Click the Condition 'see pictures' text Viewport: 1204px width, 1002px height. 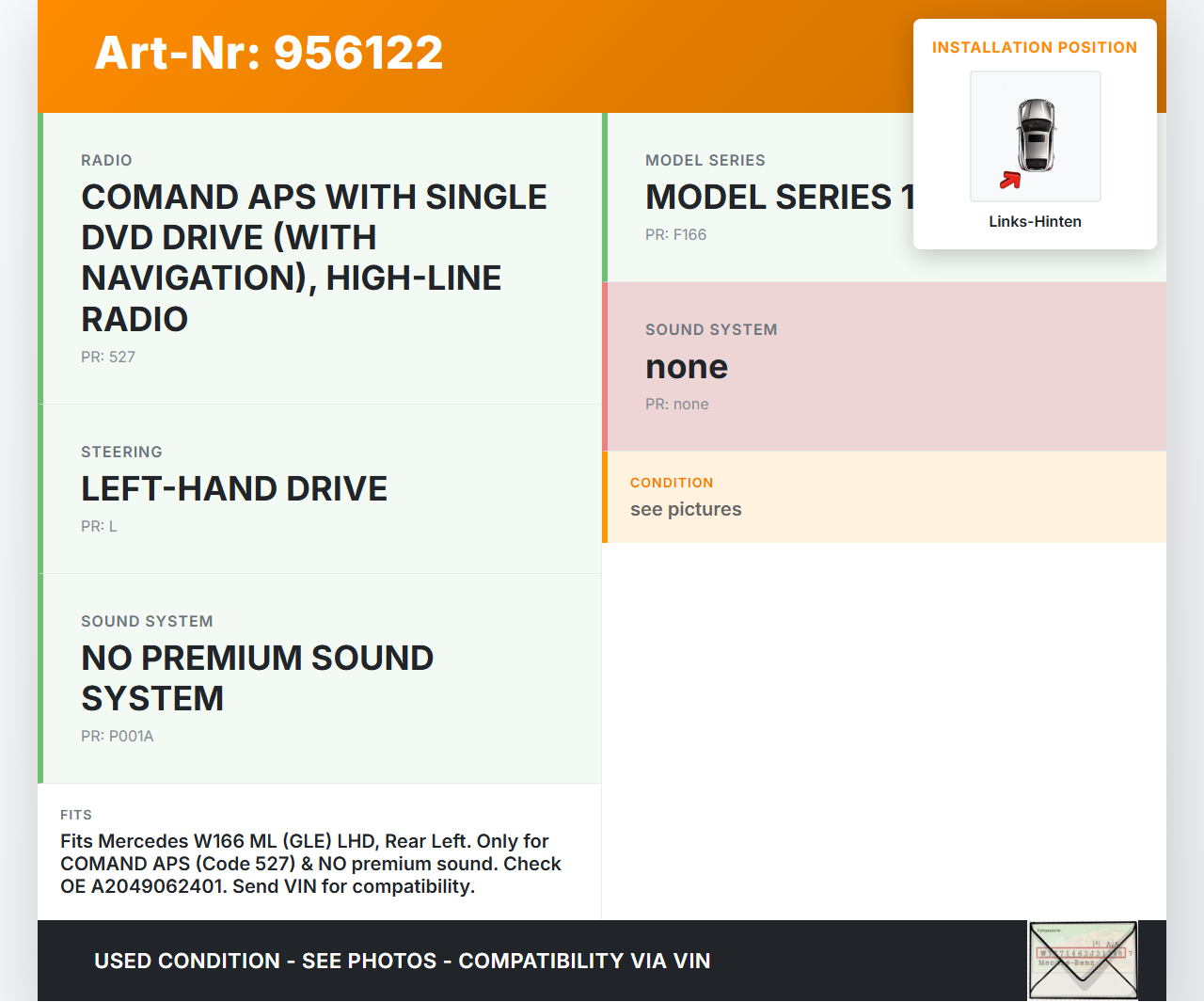pos(686,510)
